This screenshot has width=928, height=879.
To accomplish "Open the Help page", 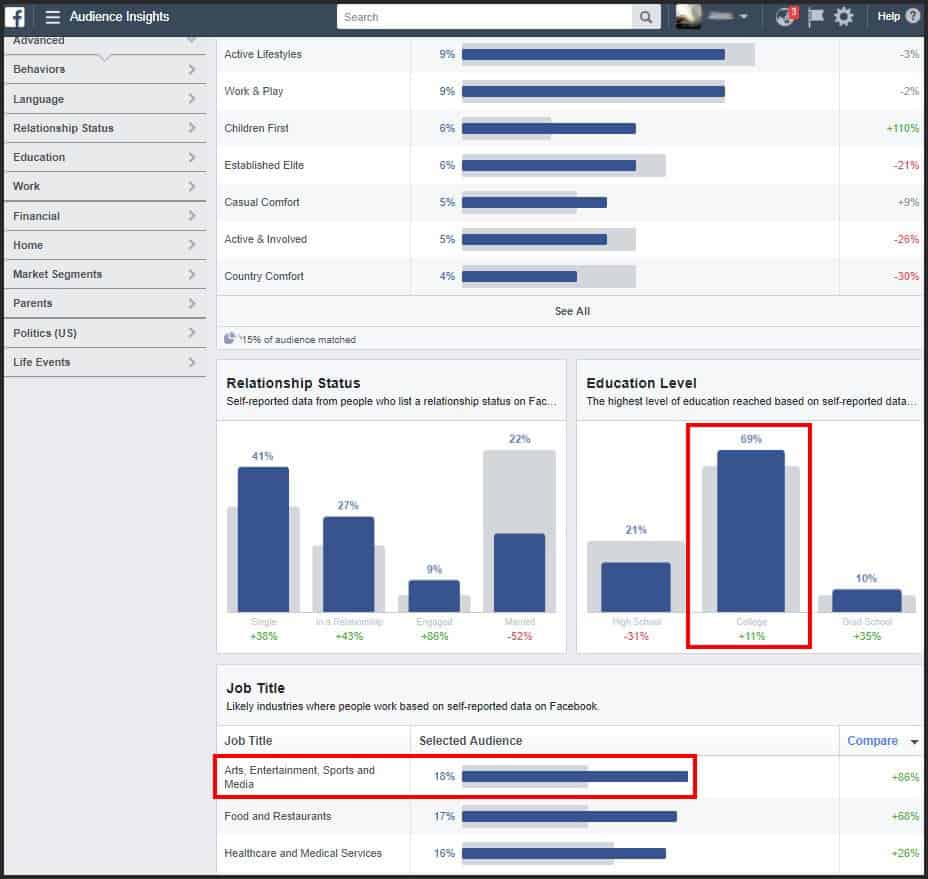I will (890, 16).
